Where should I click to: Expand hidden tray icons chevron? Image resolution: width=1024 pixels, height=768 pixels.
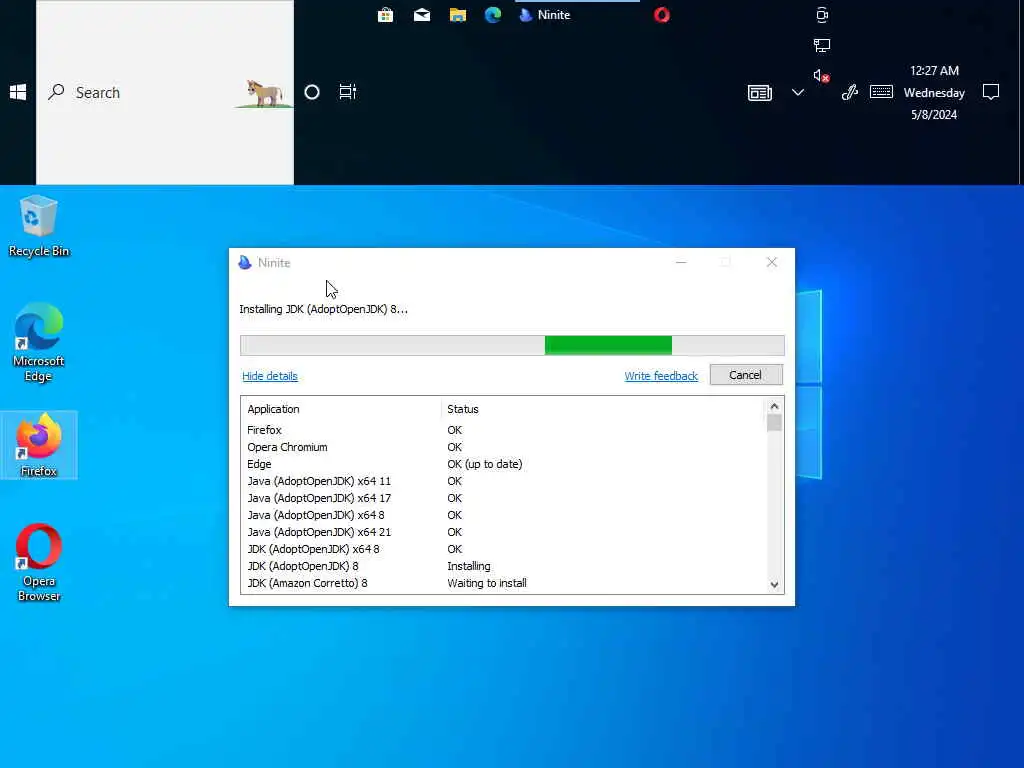[797, 92]
